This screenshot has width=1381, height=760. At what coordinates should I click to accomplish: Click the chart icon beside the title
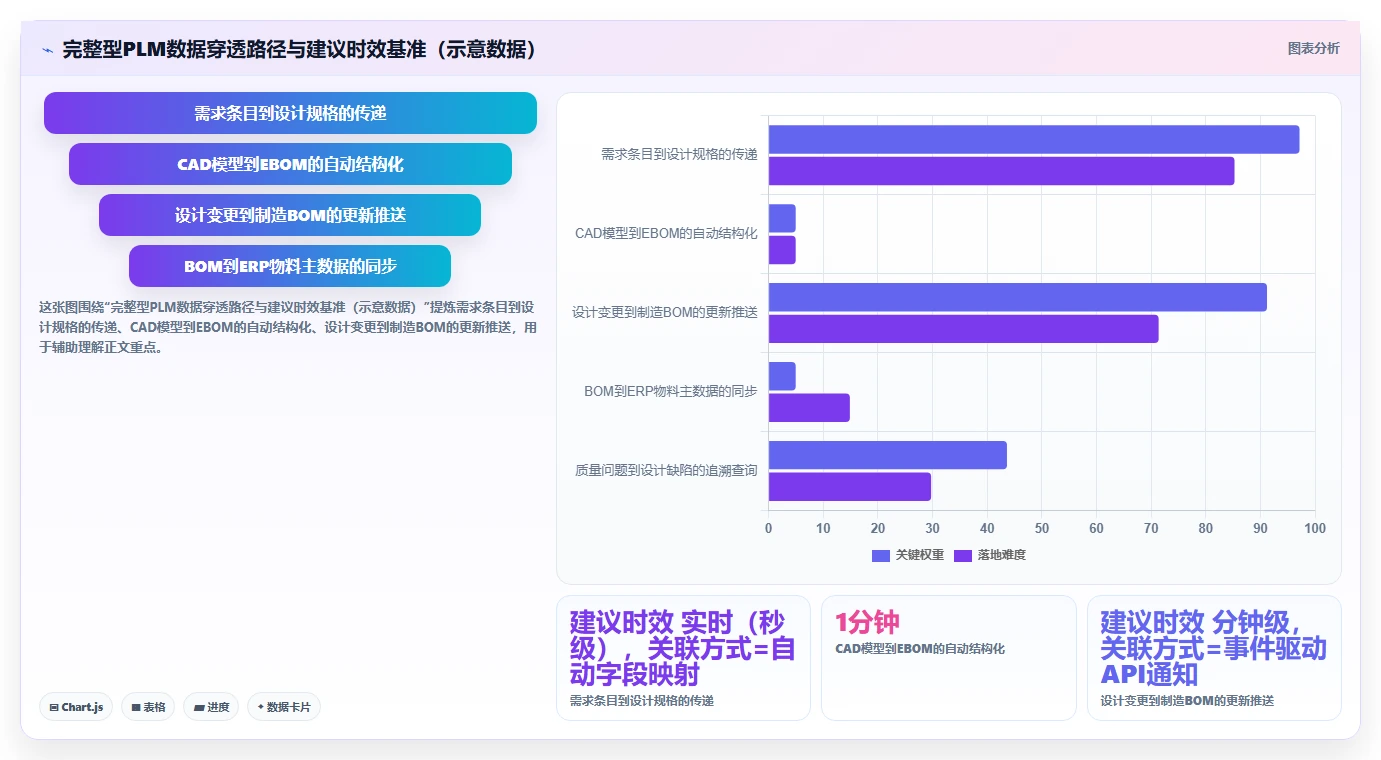[x=47, y=49]
